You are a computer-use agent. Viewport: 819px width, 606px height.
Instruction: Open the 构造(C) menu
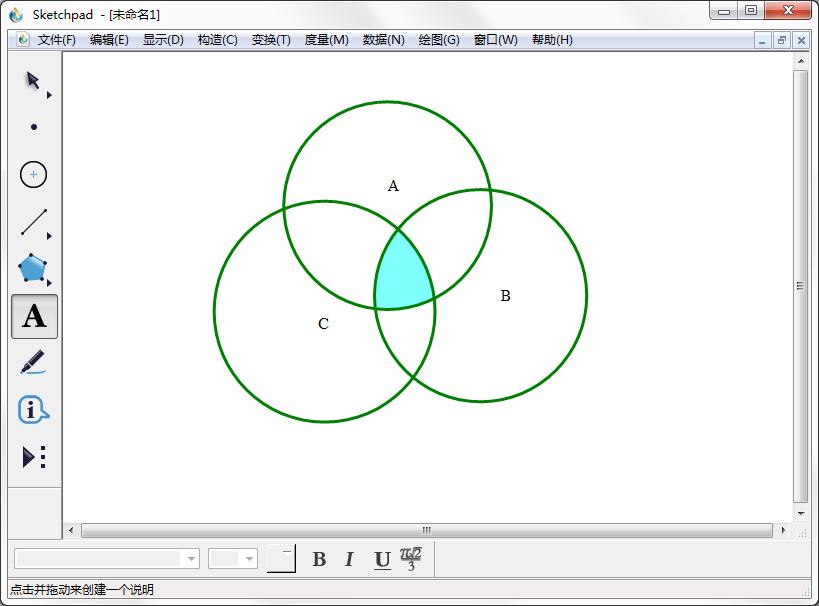[x=217, y=40]
